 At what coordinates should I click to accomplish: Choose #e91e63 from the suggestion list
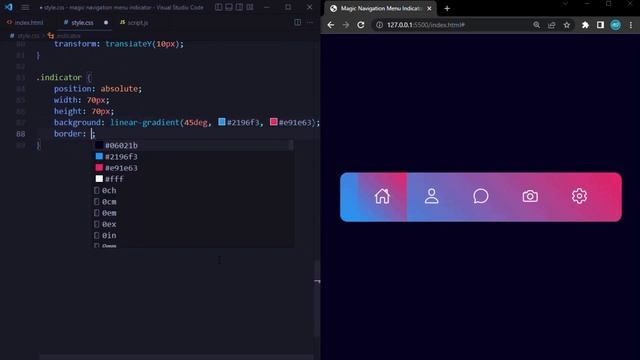point(192,168)
